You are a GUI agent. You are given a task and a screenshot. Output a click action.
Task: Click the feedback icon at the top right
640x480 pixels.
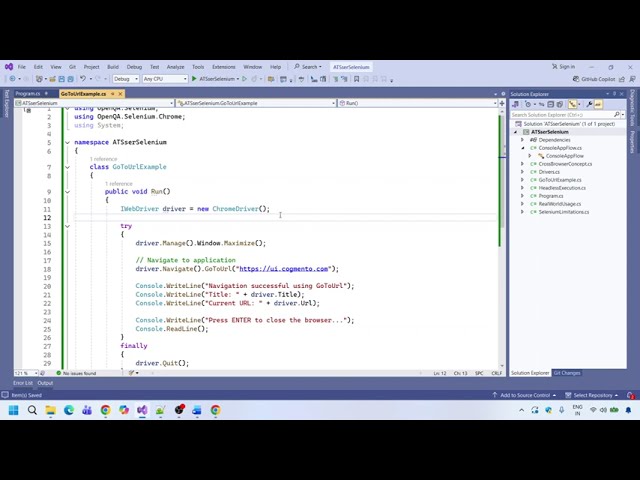click(632, 79)
